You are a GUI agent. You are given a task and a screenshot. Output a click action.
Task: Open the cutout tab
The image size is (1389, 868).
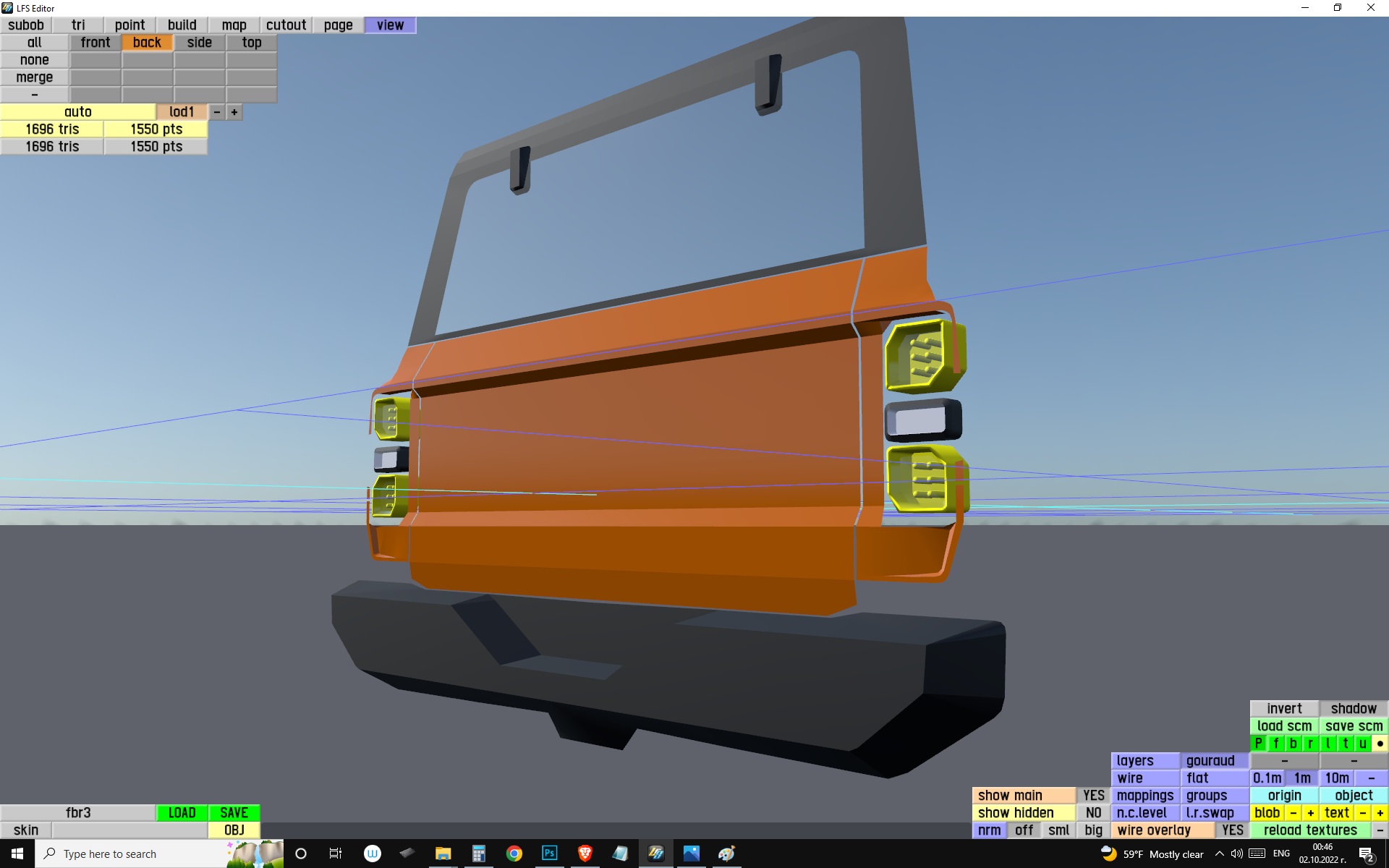coord(286,25)
